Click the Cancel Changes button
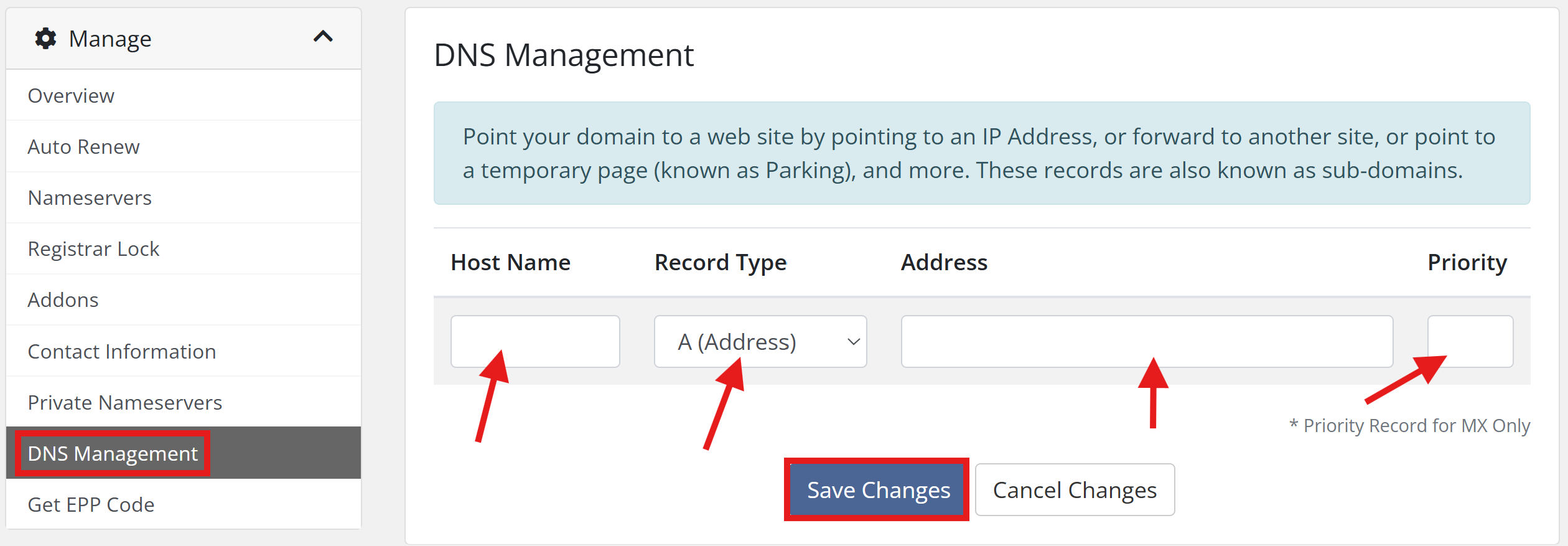1568x546 pixels. tap(1075, 490)
